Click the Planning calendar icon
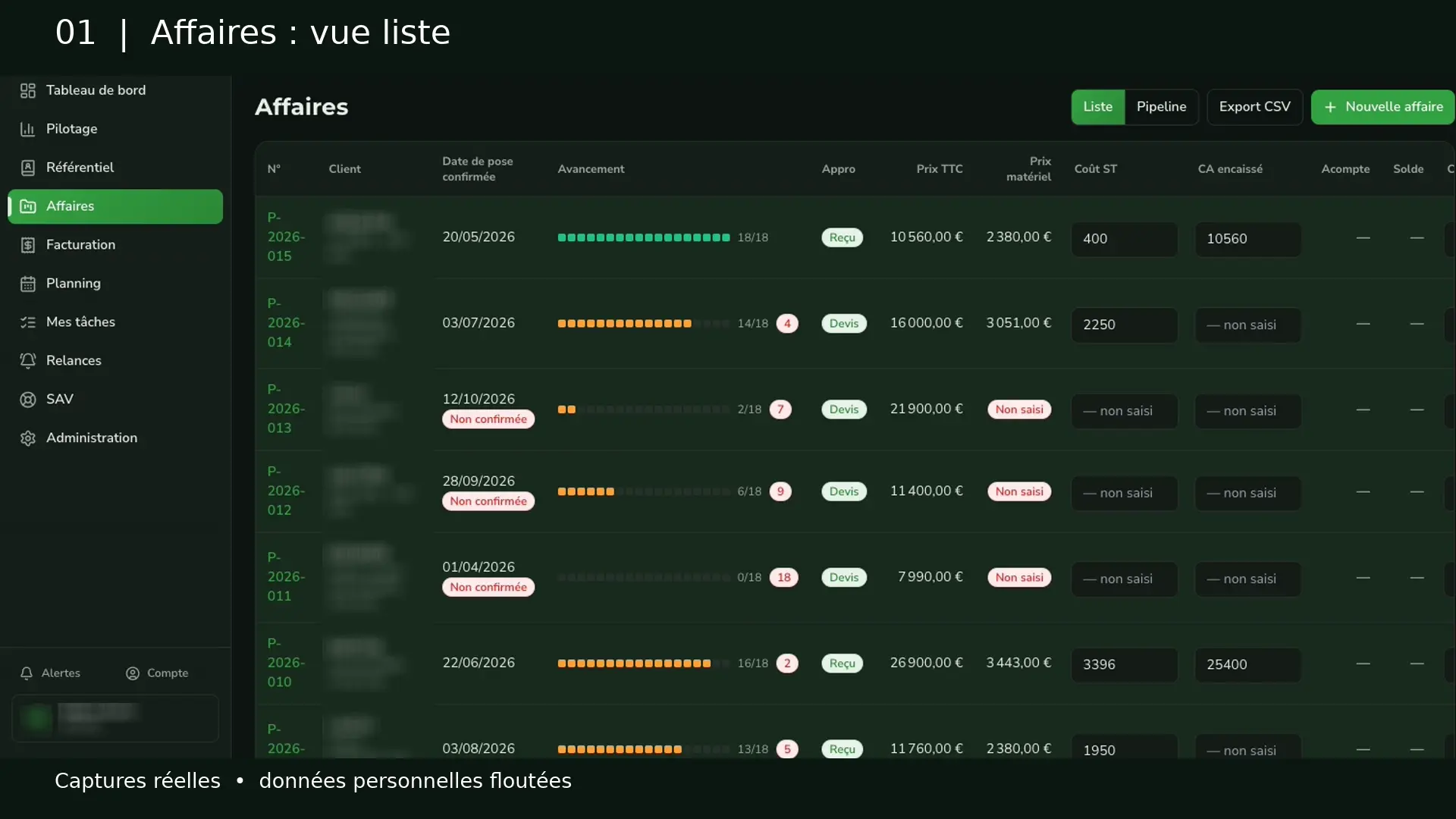The image size is (1456, 819). (28, 284)
